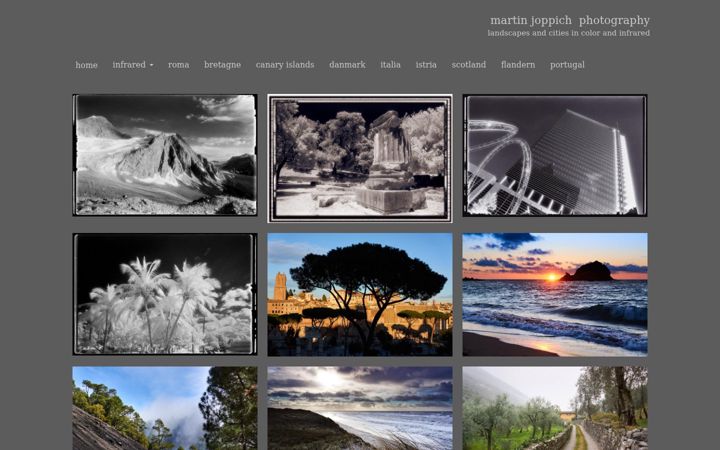Open the infrared palm trees photo
The height and width of the screenshot is (450, 720).
(165, 294)
